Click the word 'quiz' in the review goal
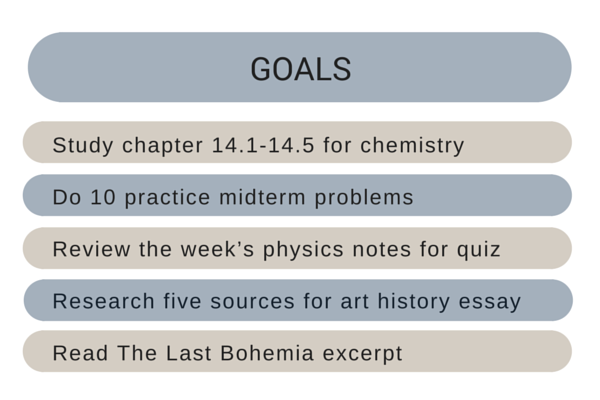The image size is (600, 400). (x=479, y=251)
